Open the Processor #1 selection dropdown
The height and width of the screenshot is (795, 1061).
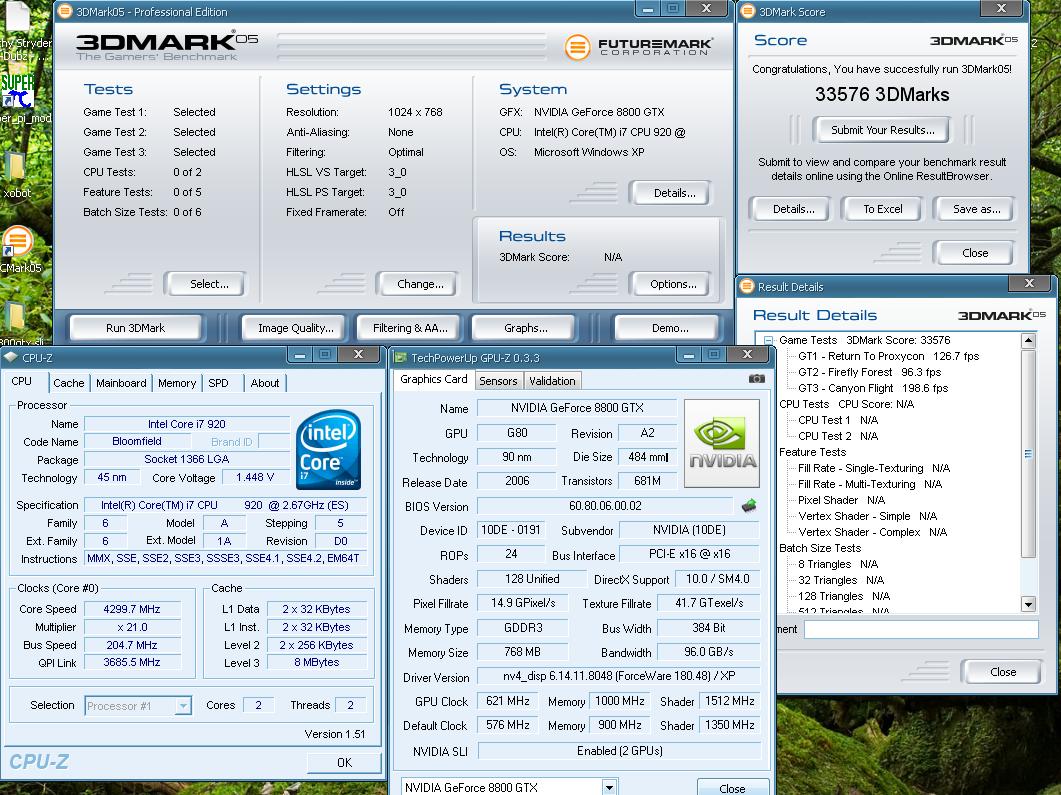coord(183,706)
